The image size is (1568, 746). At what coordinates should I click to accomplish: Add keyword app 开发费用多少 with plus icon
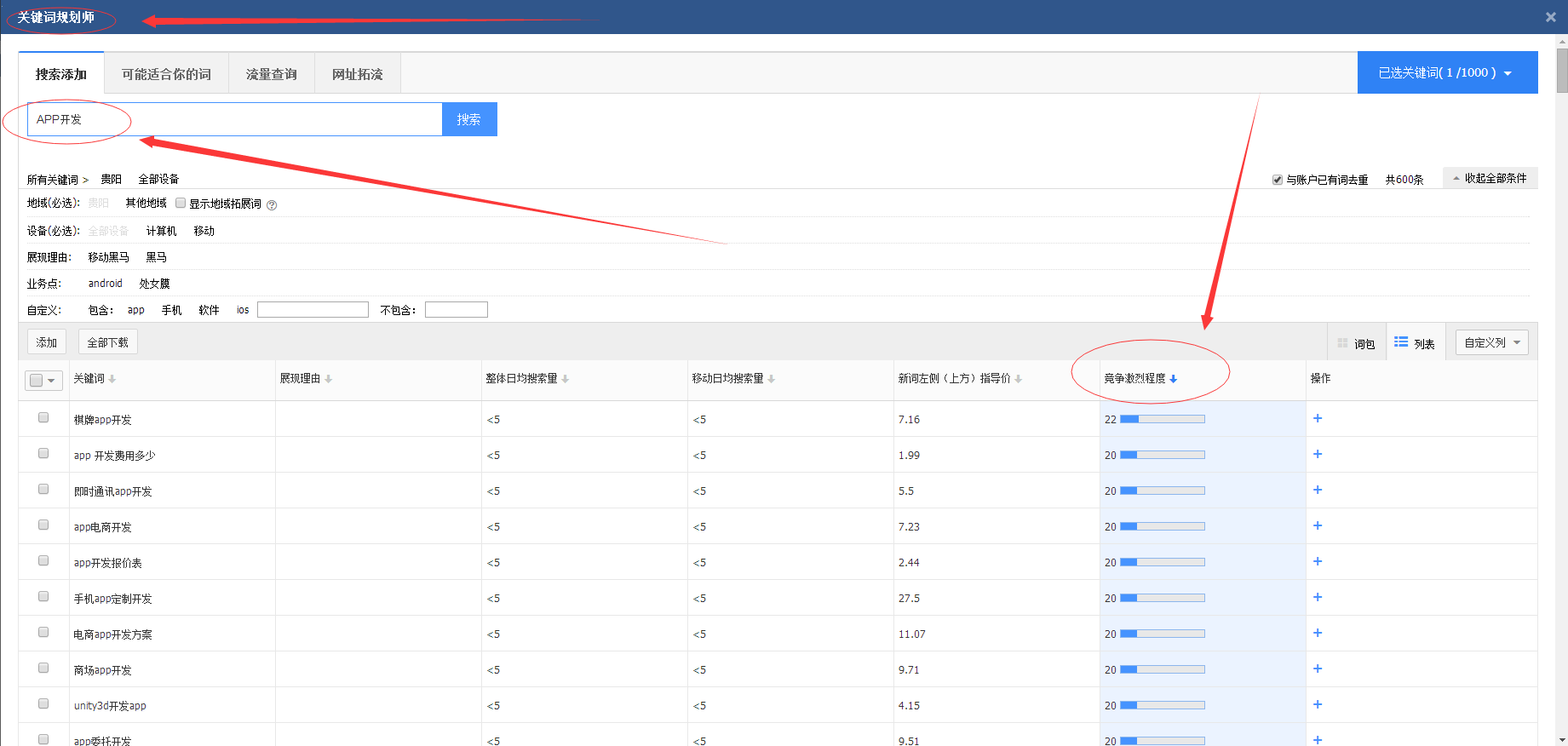[1318, 454]
